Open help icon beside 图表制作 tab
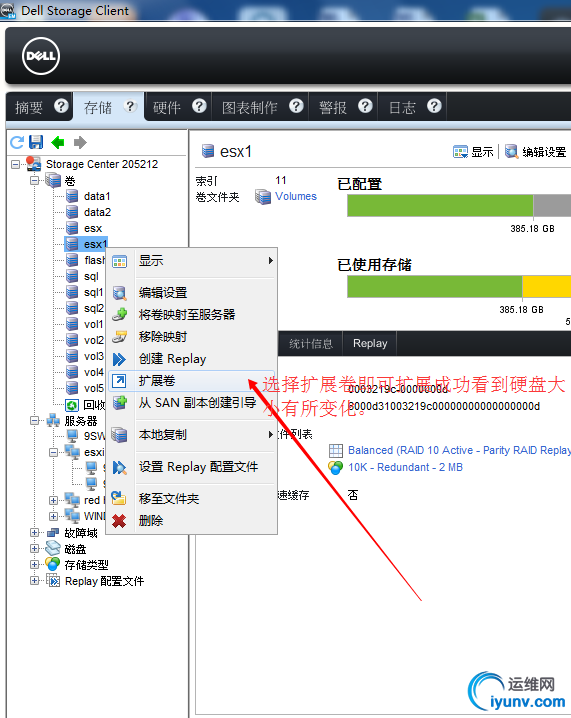 pos(296,106)
